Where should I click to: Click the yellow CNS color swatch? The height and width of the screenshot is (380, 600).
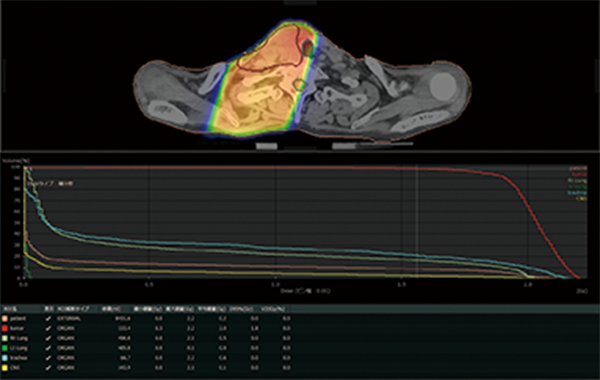click(5, 368)
